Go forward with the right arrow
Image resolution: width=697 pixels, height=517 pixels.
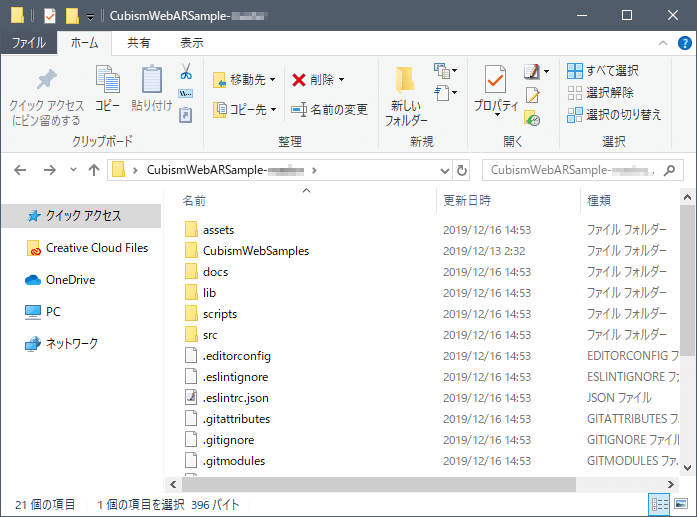click(x=49, y=170)
